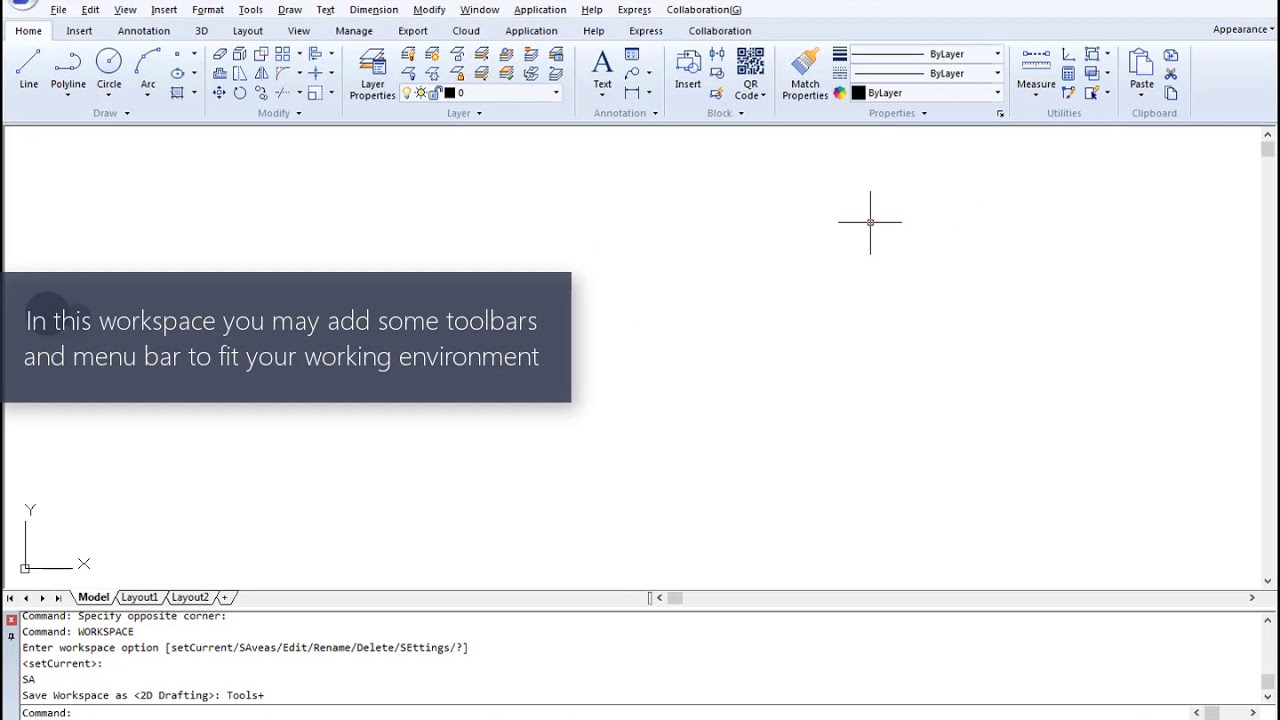Open the layer 0 dropdown list
This screenshot has width=1280, height=720.
click(x=556, y=93)
